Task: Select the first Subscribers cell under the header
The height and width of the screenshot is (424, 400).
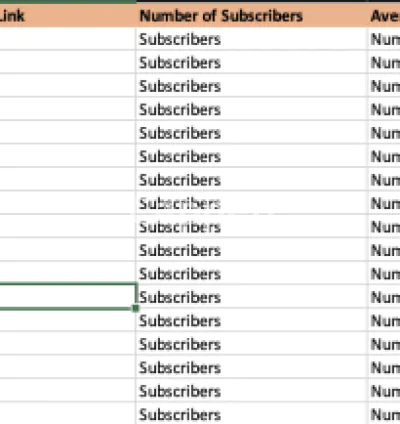Action: 252,39
